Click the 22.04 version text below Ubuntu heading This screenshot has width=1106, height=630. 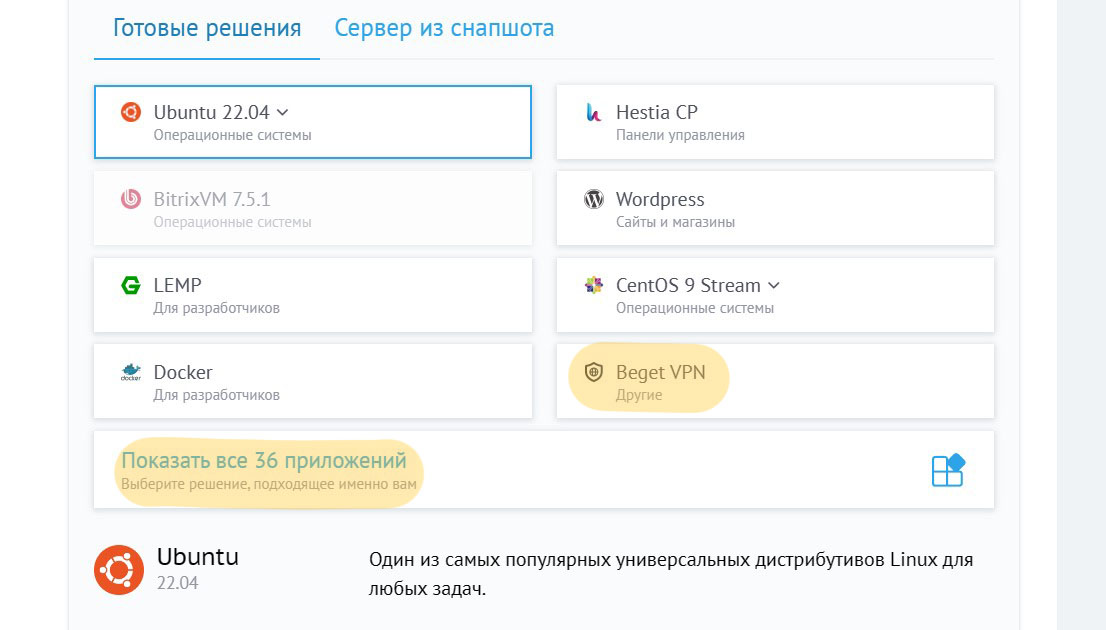click(x=178, y=583)
